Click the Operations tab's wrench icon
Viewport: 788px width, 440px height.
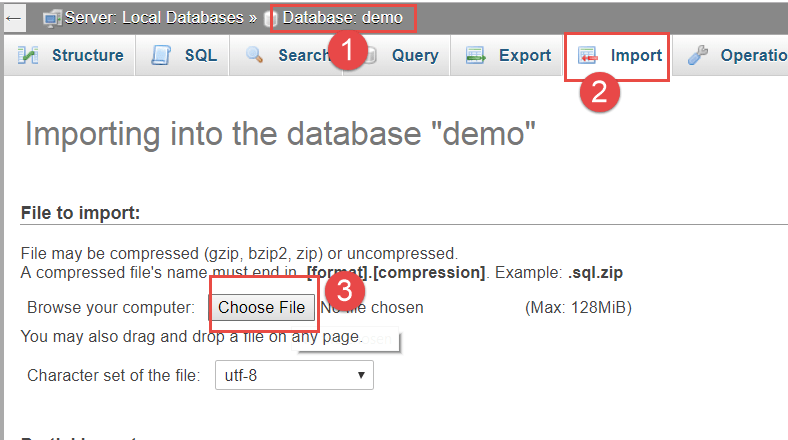tap(697, 56)
